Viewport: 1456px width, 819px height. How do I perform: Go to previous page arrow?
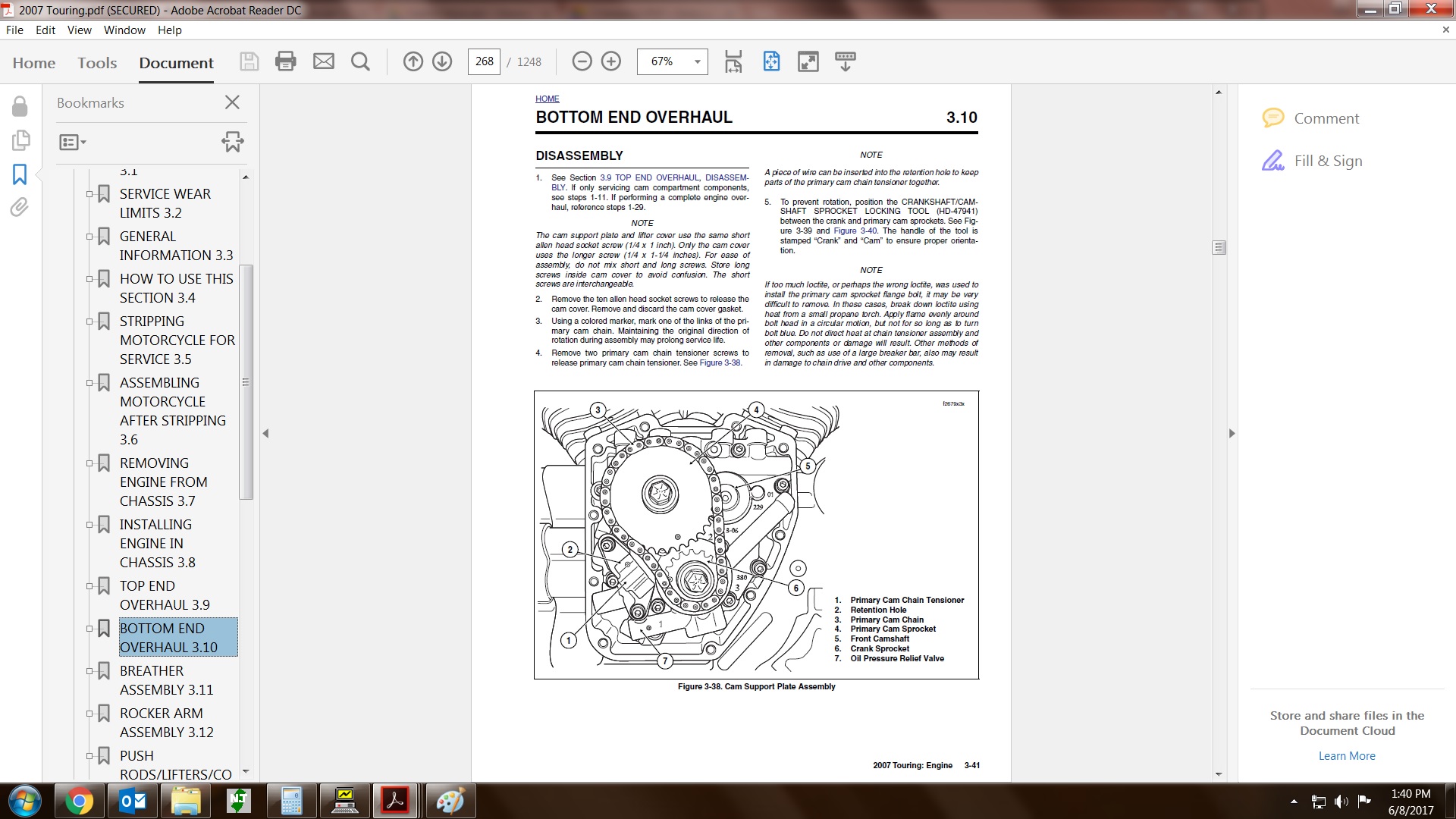pyautogui.click(x=413, y=61)
